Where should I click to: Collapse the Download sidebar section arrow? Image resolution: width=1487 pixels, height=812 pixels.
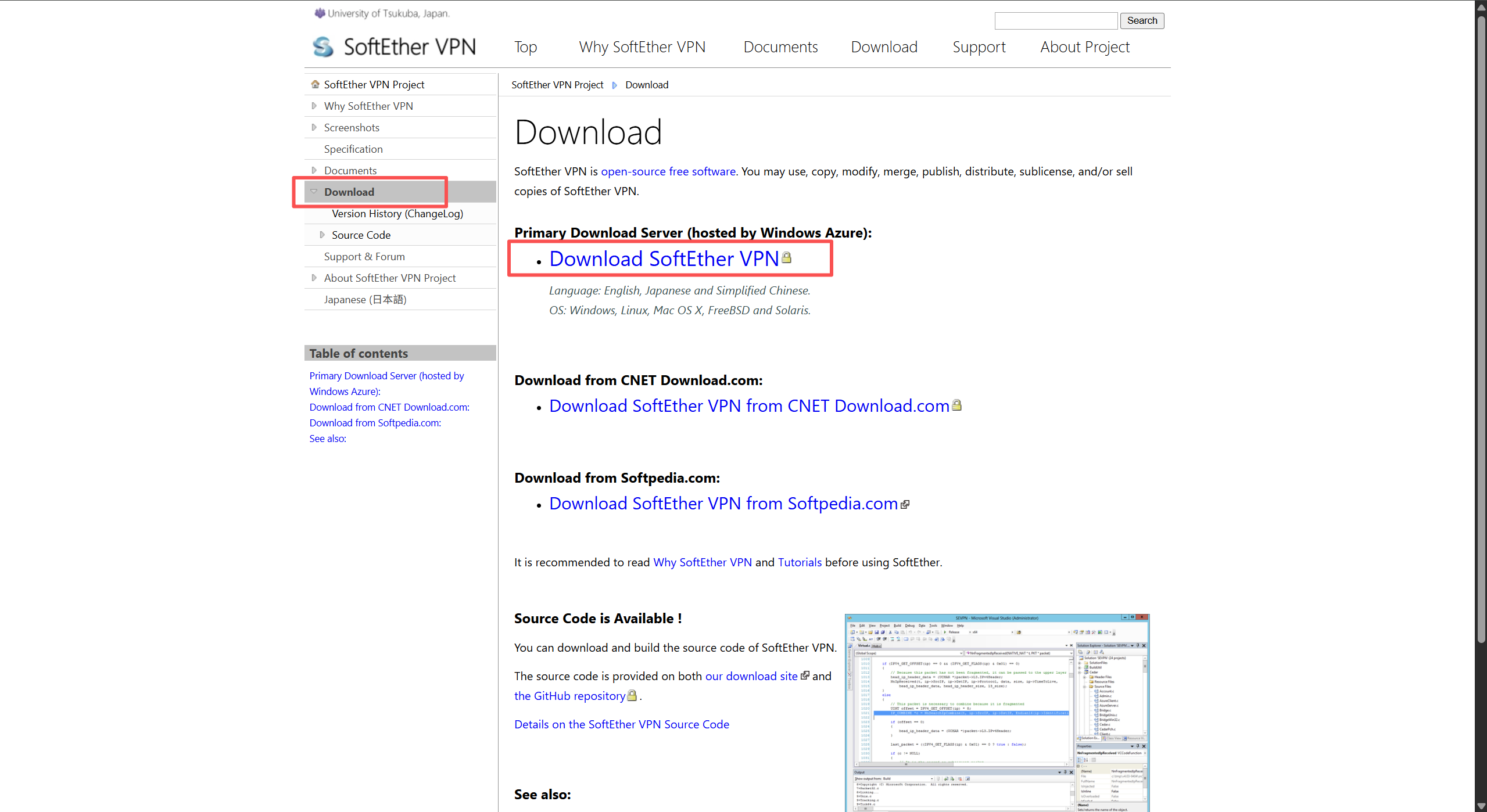314,191
